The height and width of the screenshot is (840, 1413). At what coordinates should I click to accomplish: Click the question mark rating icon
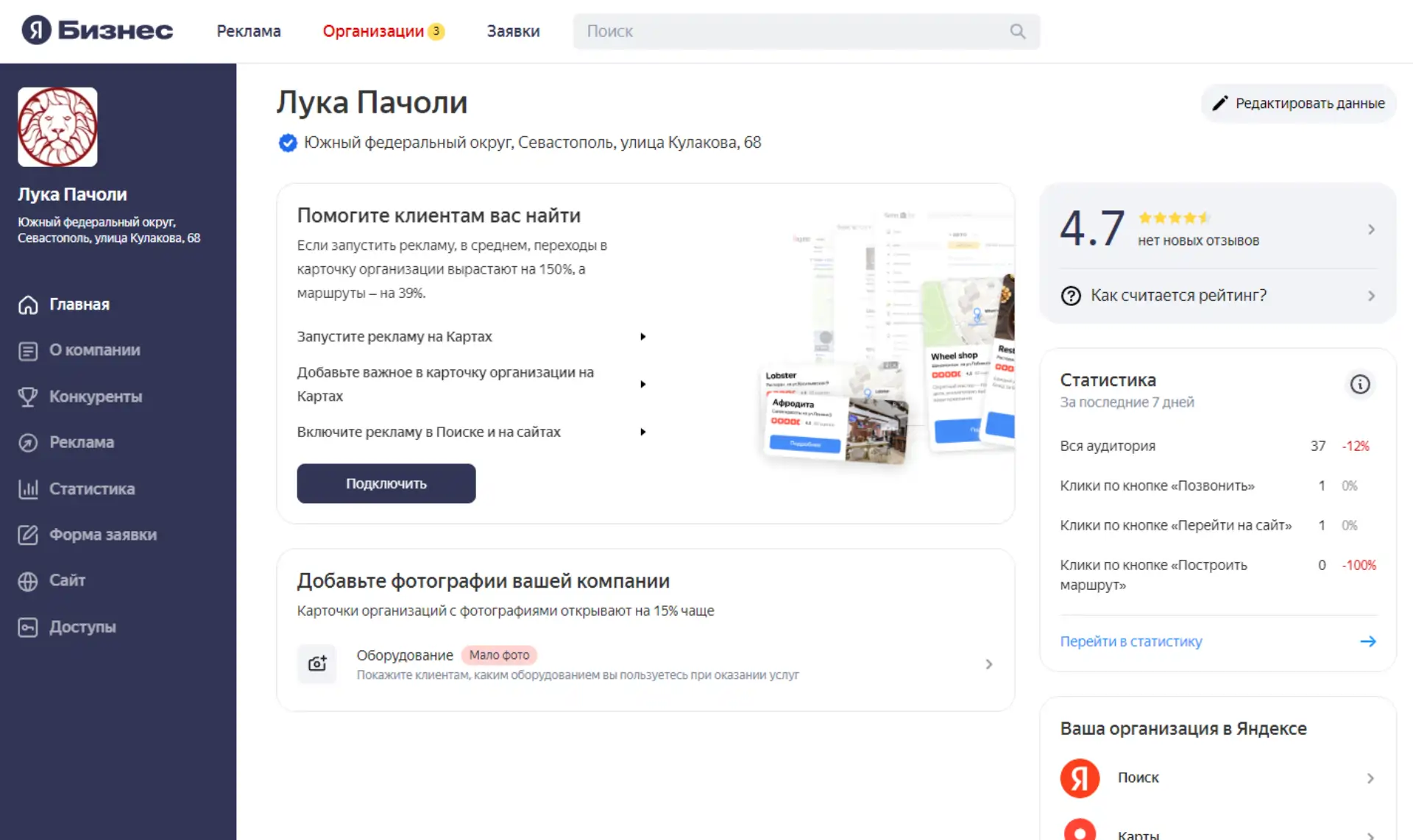tap(1071, 296)
